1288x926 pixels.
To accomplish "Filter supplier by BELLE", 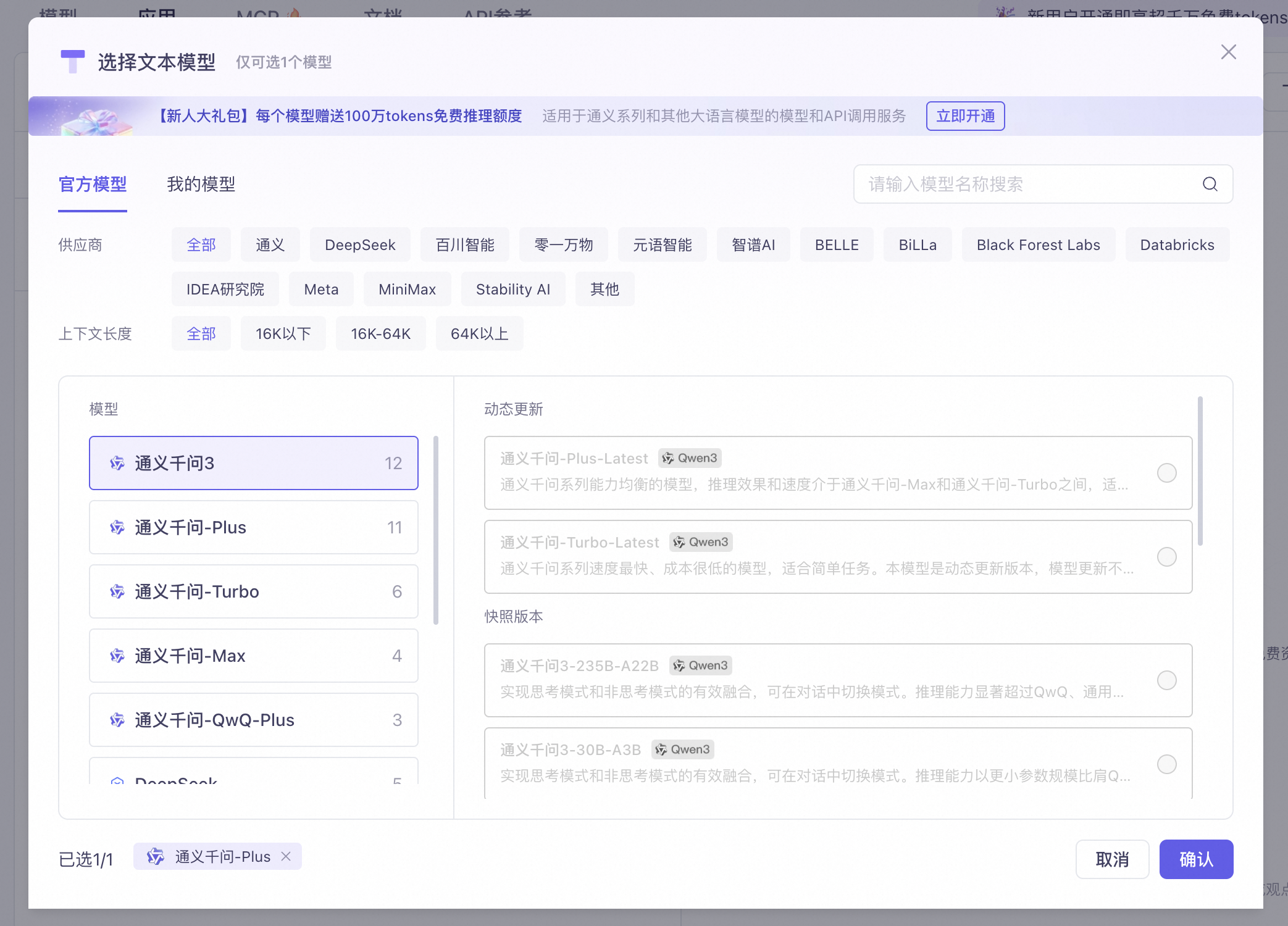I will coord(837,245).
